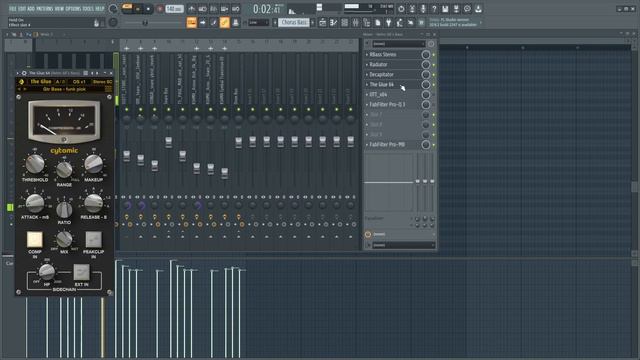Open the EDIT menu
This screenshot has width=640, height=360.
coord(22,9)
